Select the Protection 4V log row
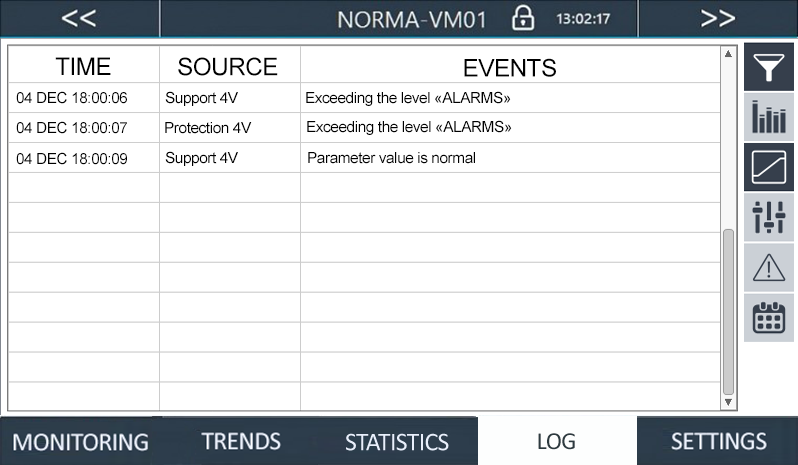Image resolution: width=798 pixels, height=465 pixels. (x=364, y=128)
